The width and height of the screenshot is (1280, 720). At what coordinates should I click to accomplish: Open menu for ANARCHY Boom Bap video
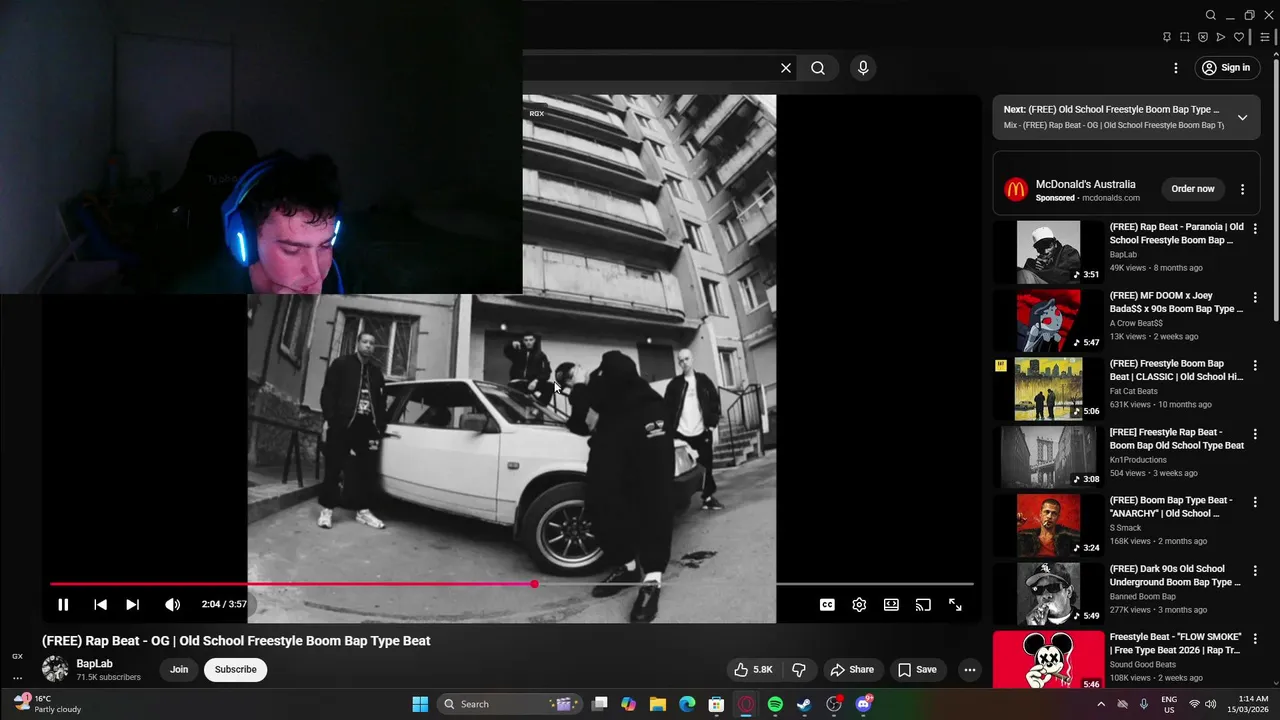[1255, 502]
